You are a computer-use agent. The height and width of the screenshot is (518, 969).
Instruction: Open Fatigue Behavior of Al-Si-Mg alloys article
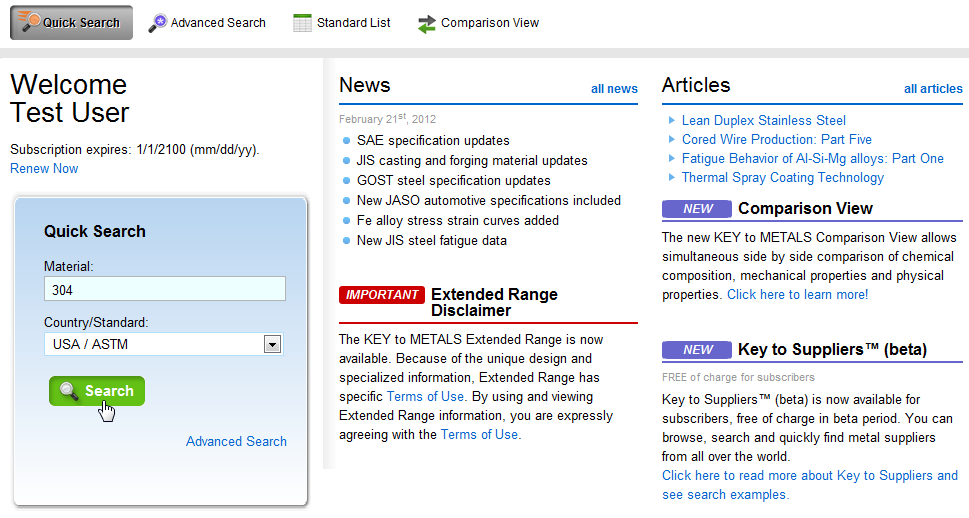(813, 159)
